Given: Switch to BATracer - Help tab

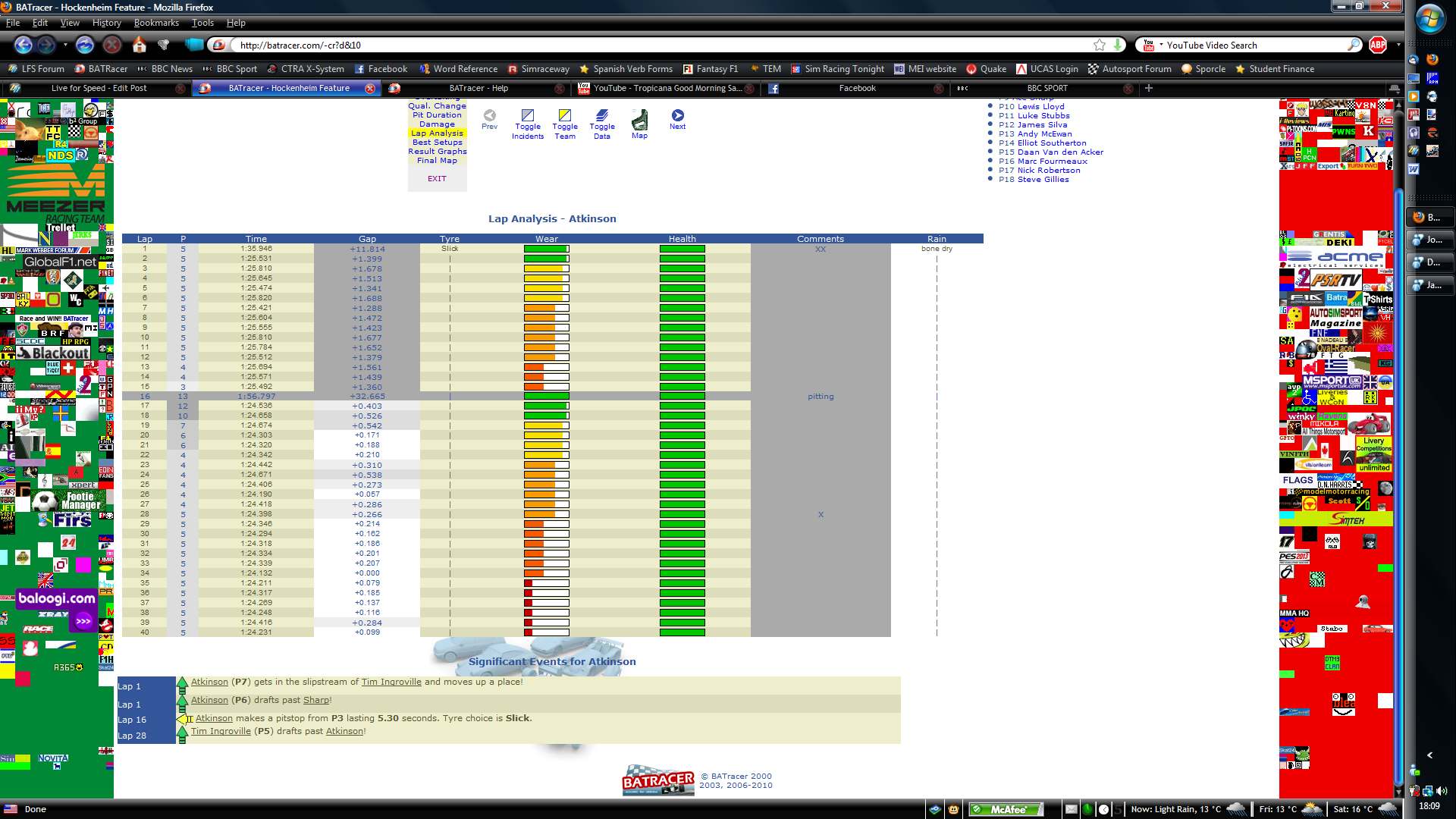Looking at the screenshot, I should (478, 89).
